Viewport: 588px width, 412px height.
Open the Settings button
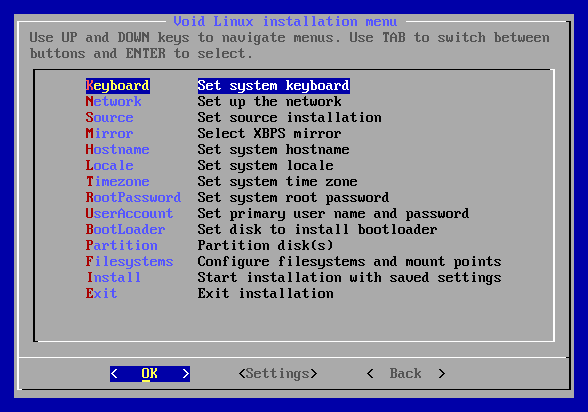point(278,374)
